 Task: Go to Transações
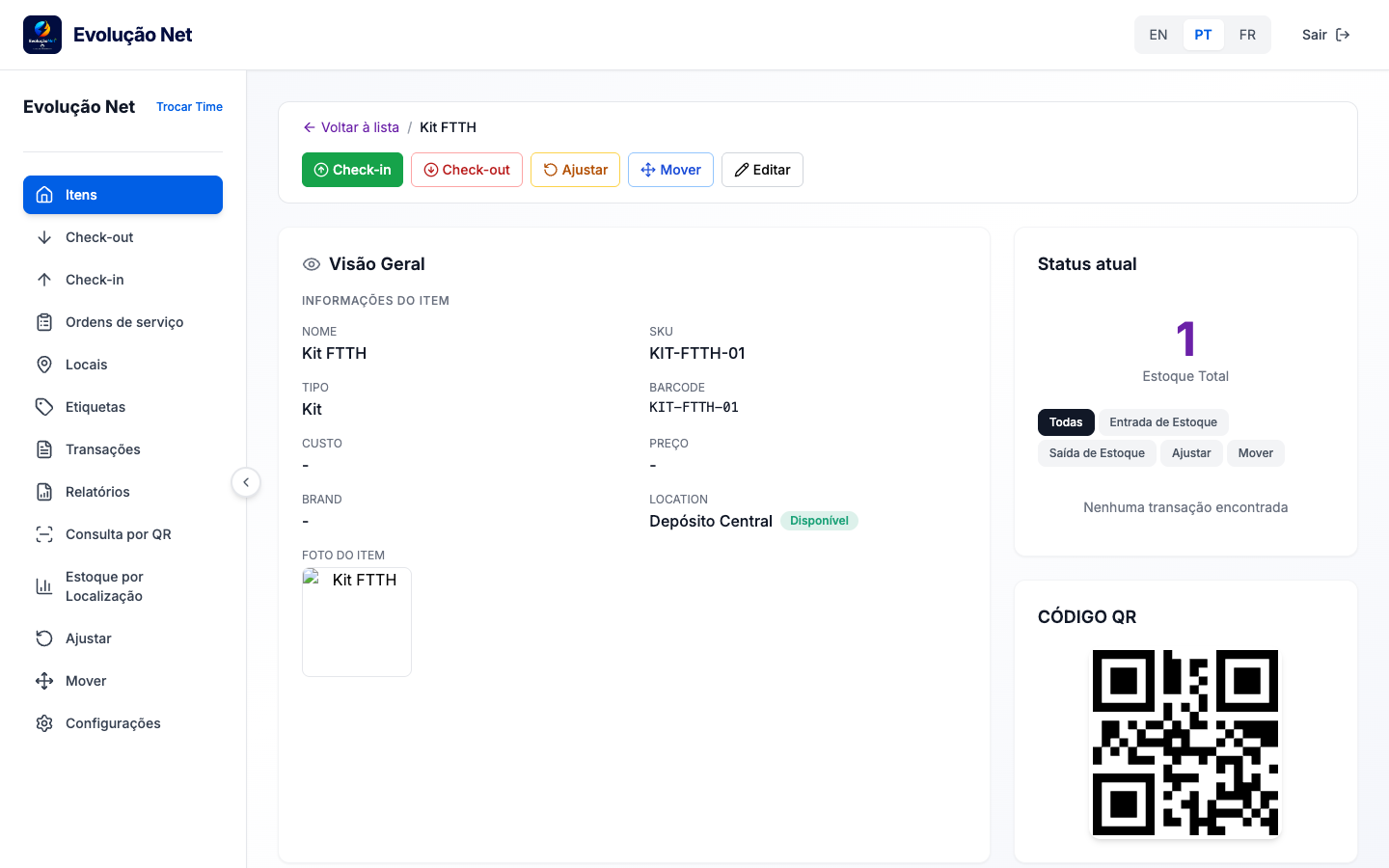123,449
